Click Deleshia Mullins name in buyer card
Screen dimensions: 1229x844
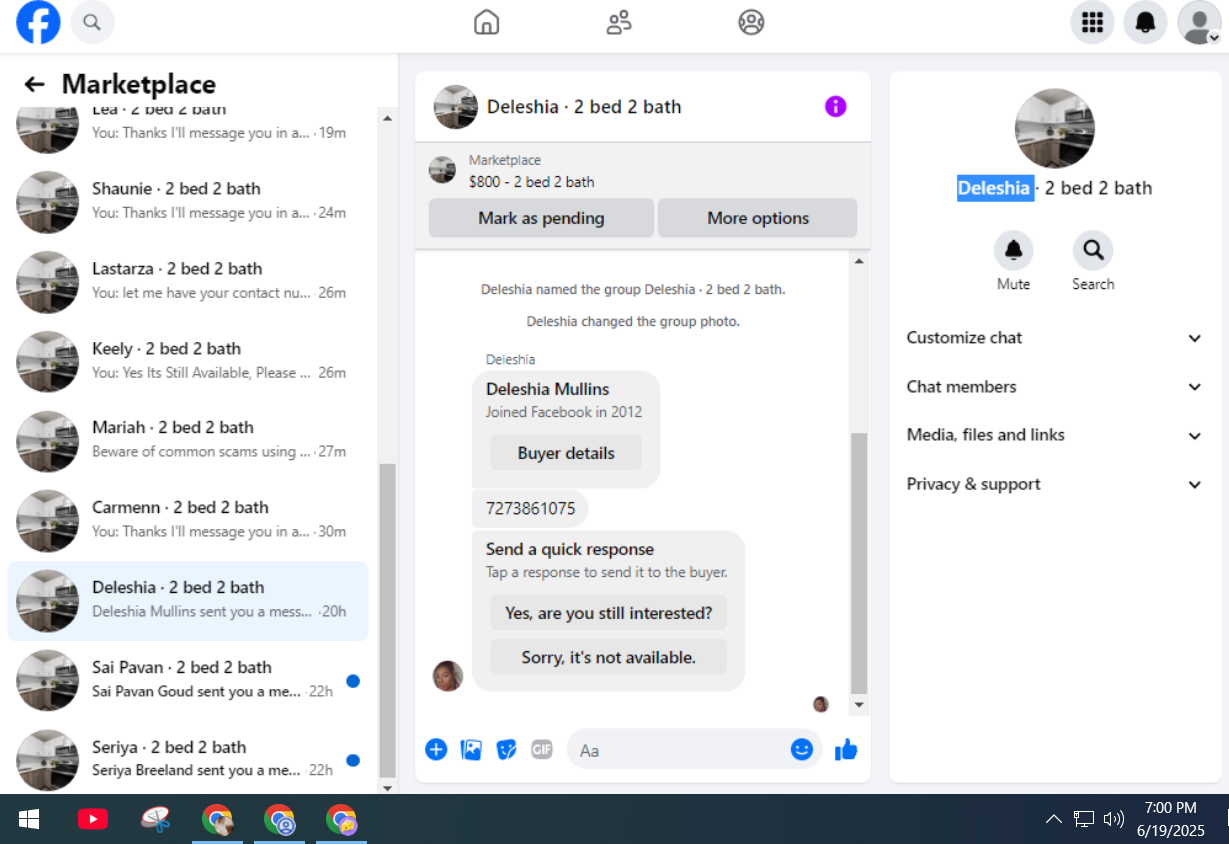click(547, 389)
